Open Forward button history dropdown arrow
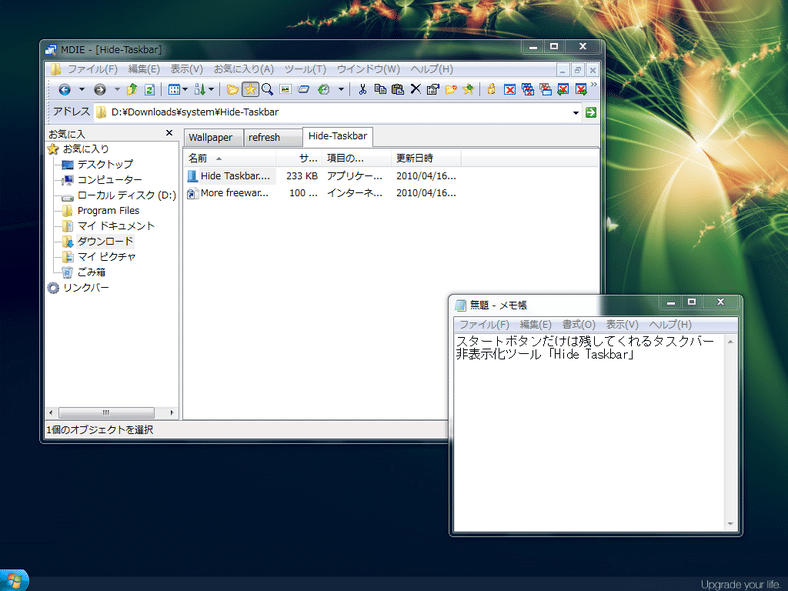 point(117,89)
